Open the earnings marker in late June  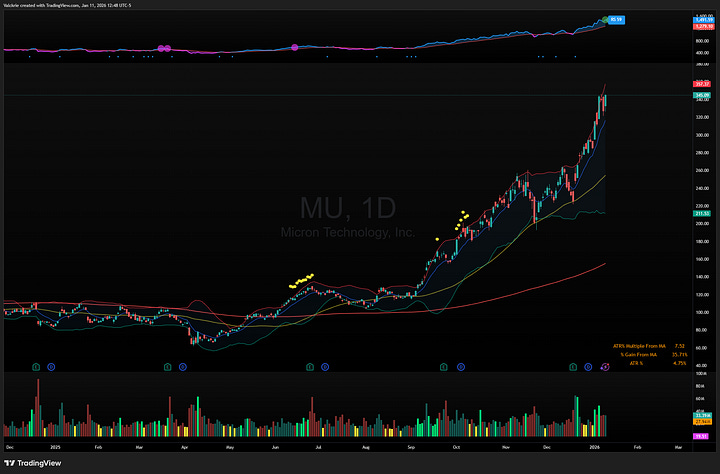point(310,367)
